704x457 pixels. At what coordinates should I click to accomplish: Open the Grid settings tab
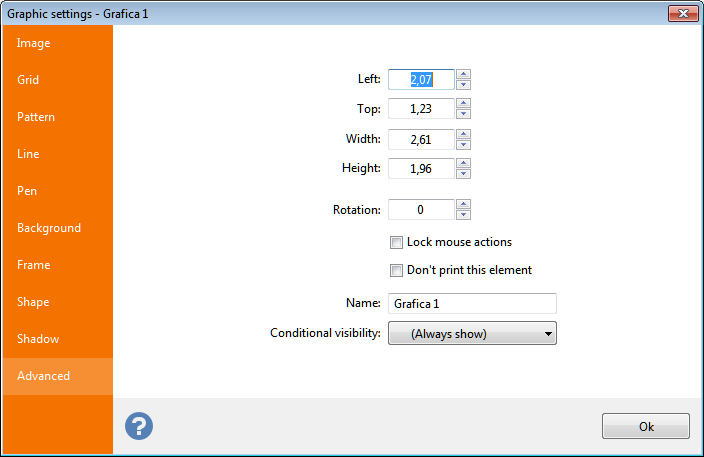(x=28, y=80)
